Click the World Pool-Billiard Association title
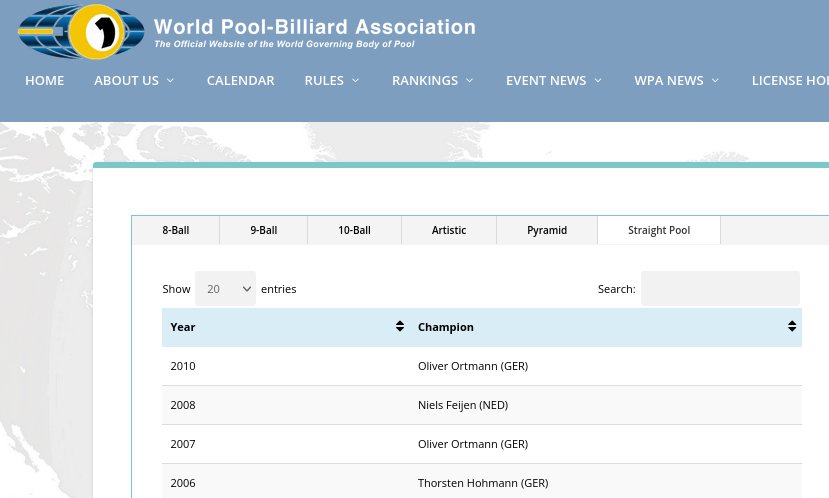The image size is (829, 498). [314, 27]
